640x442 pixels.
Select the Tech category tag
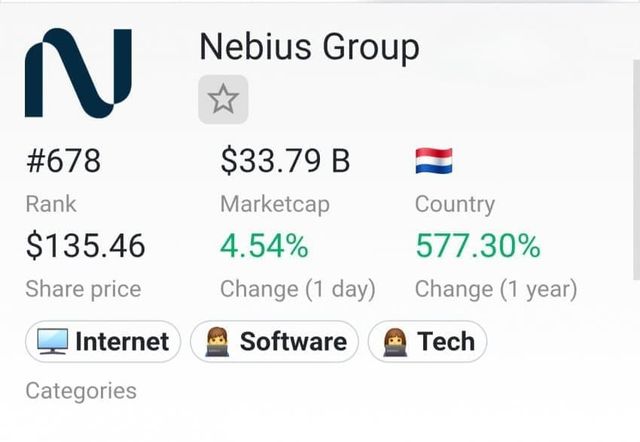click(x=428, y=342)
